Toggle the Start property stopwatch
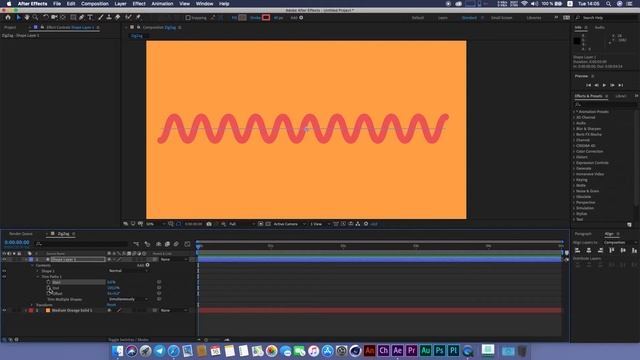The width and height of the screenshot is (640, 360). coord(48,282)
